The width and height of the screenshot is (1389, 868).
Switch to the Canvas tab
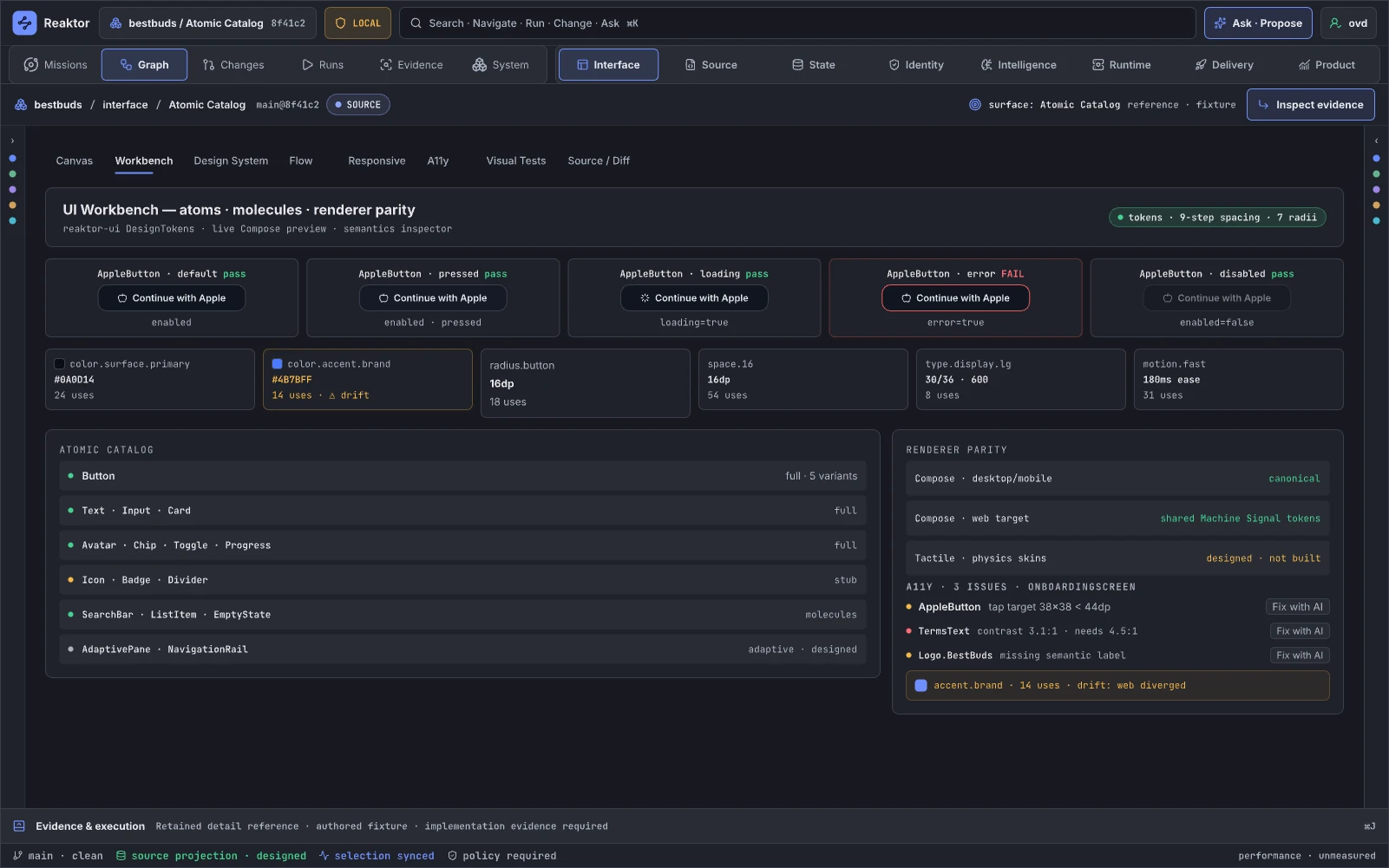pyautogui.click(x=74, y=161)
